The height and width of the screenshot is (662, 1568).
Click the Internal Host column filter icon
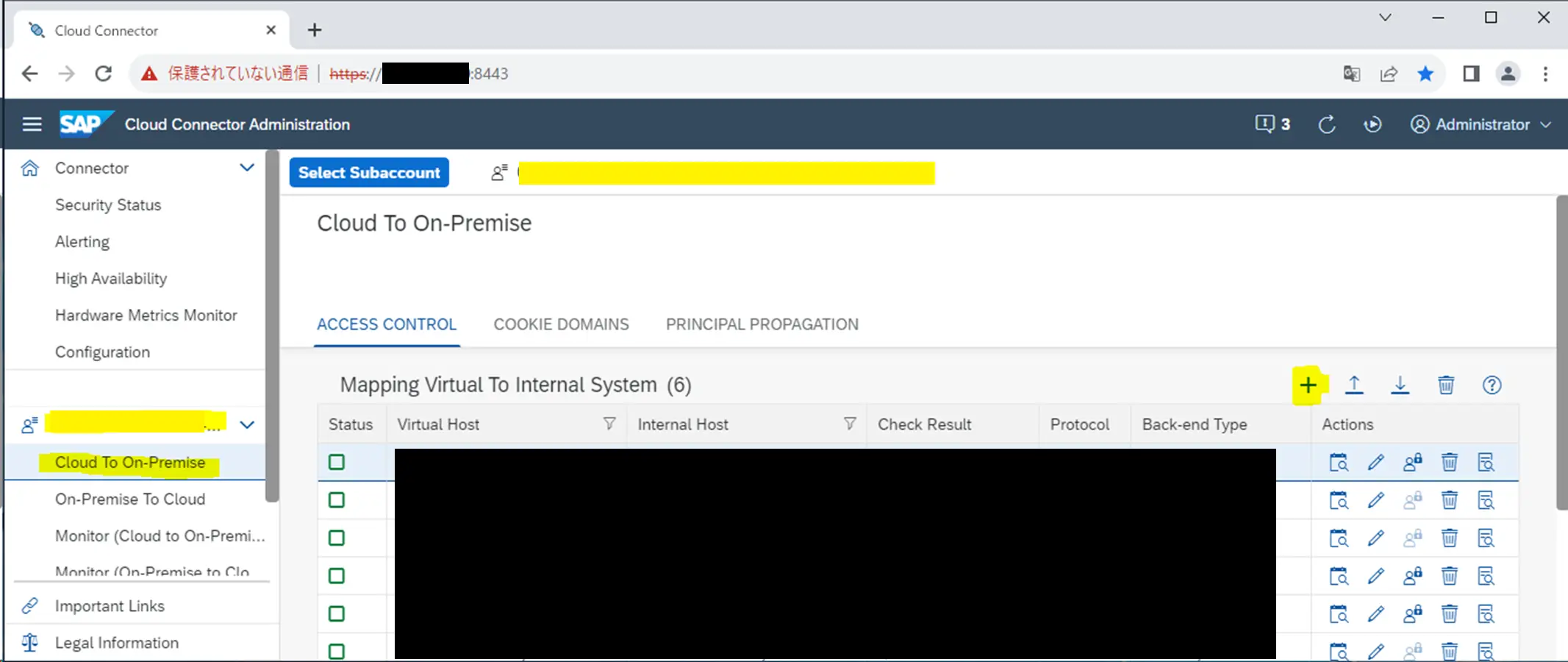tap(849, 424)
